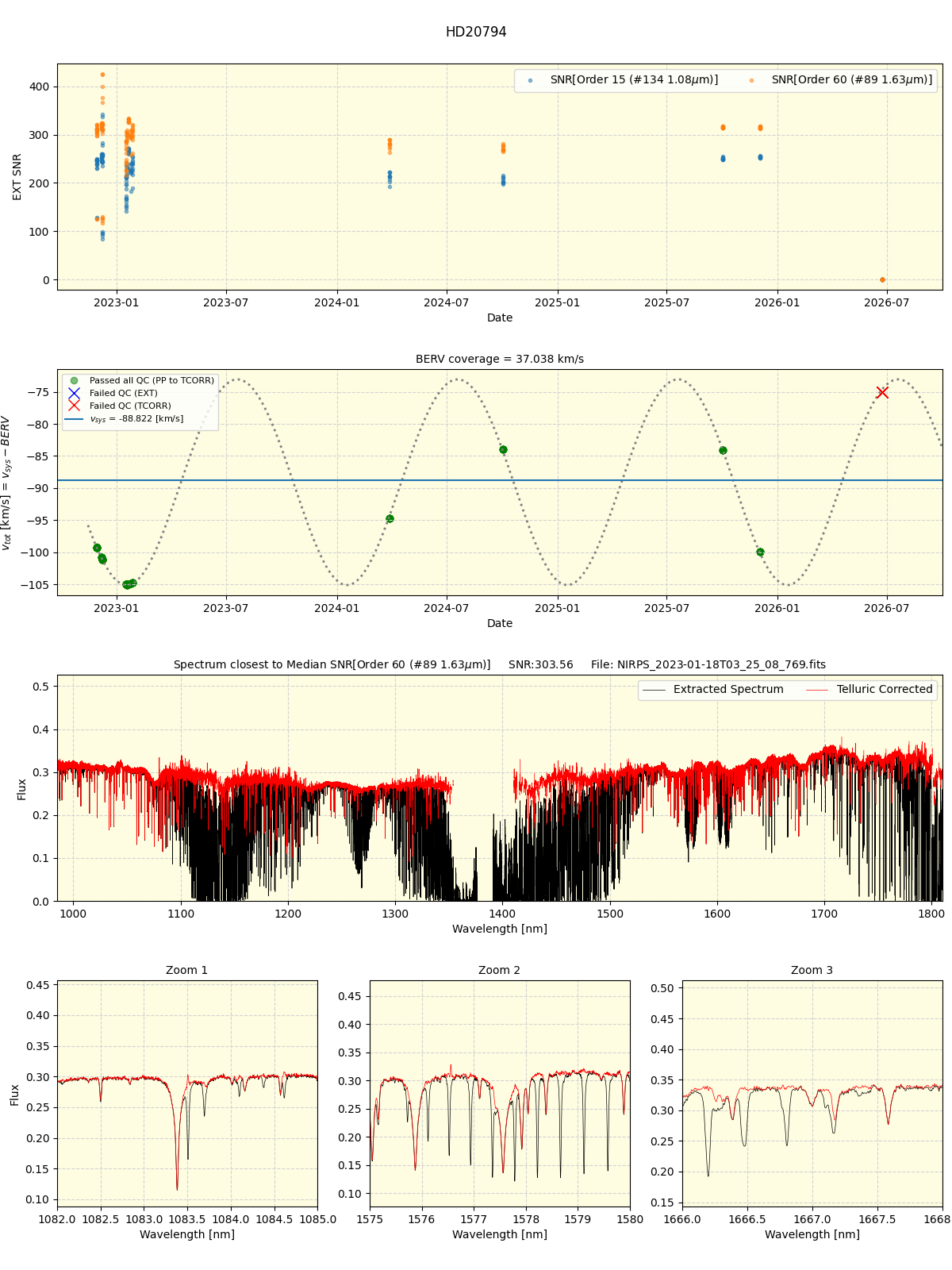Image resolution: width=952 pixels, height=1270 pixels.
Task: Click the SNR Order 15 legend entry
Action: coord(634,80)
